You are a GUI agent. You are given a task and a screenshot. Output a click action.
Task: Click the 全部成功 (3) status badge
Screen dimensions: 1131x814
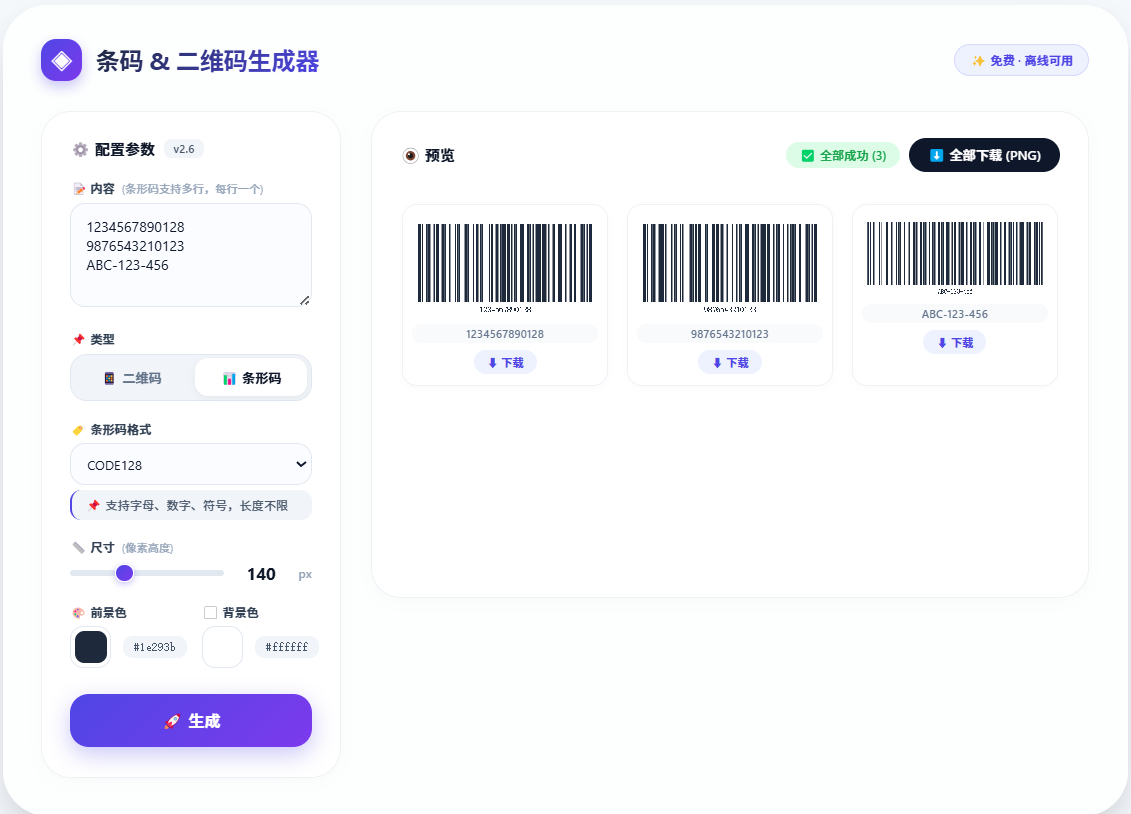pos(843,156)
